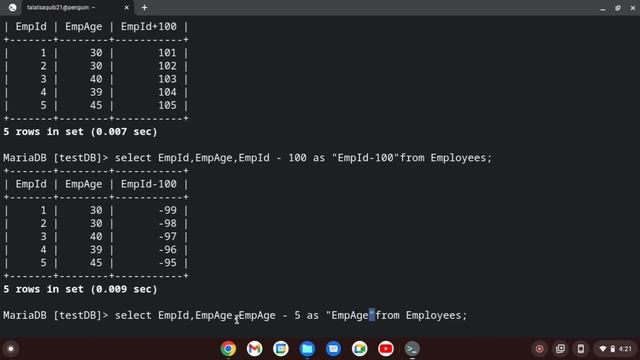
Task: Click EmpId header in the first table
Action: (x=31, y=27)
